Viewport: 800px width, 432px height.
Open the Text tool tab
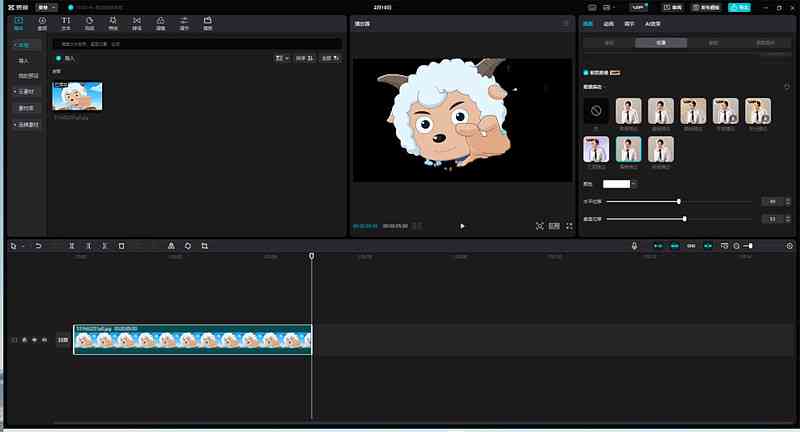[66, 23]
